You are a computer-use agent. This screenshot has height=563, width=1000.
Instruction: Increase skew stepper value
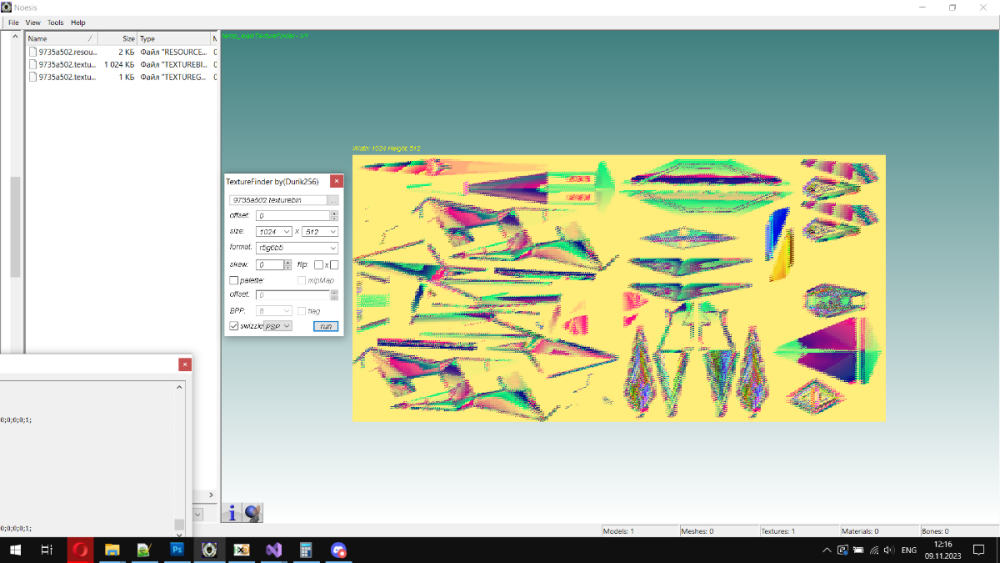288,261
